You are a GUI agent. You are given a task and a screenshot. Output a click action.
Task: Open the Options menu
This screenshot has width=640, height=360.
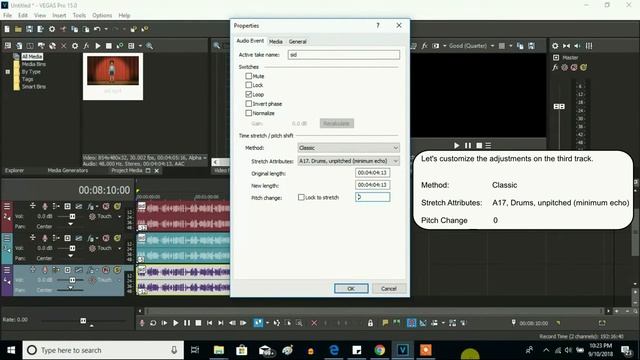tap(102, 16)
